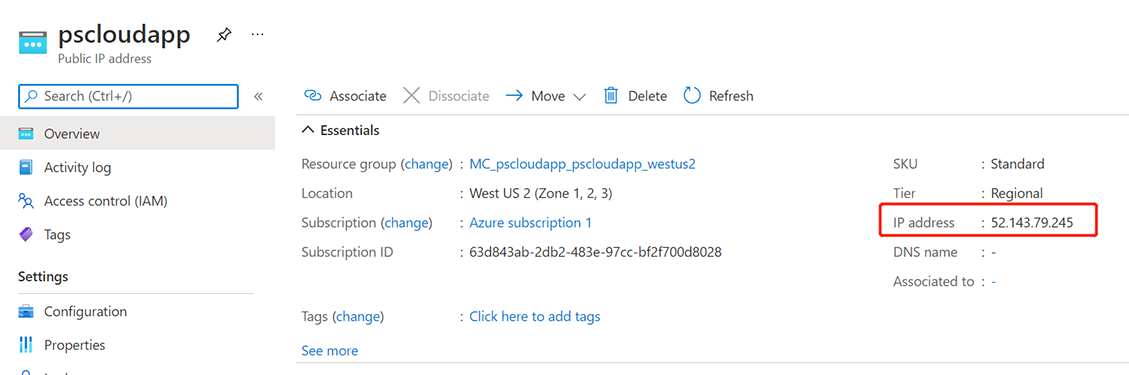Change the Subscription
This screenshot has width=1129, height=375.
[407, 223]
